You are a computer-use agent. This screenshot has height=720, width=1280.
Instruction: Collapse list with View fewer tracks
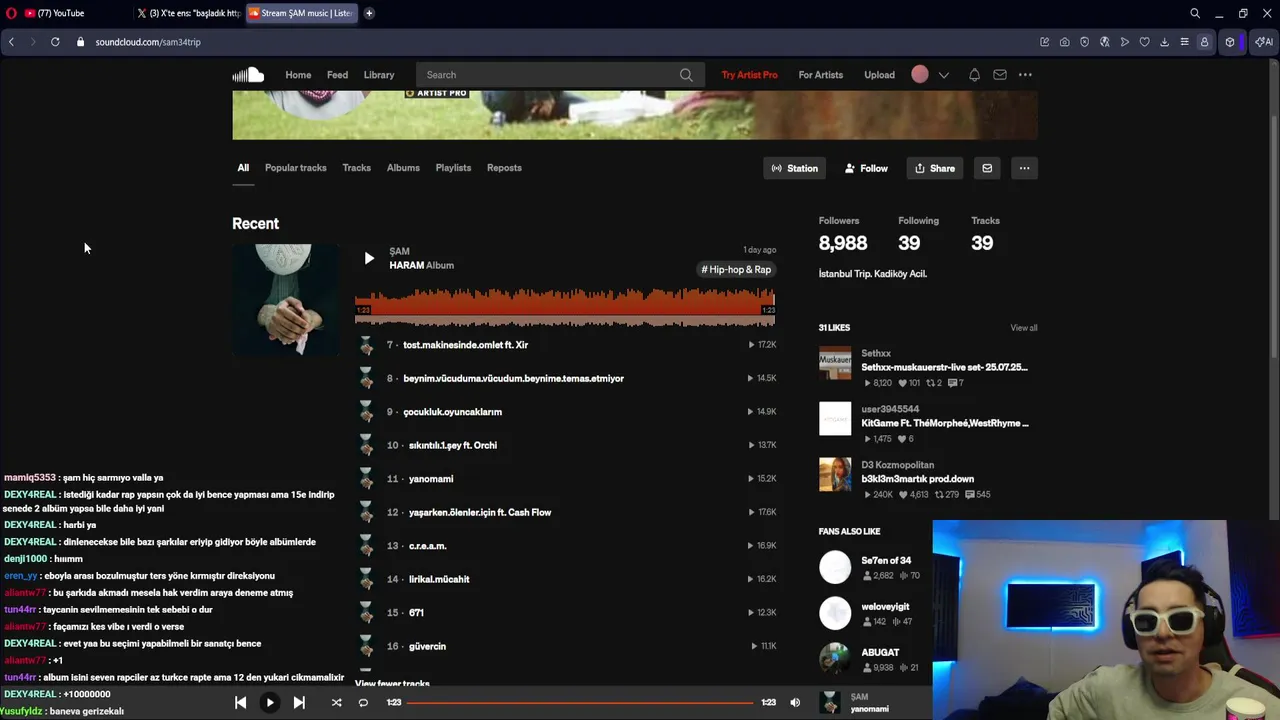tap(392, 684)
